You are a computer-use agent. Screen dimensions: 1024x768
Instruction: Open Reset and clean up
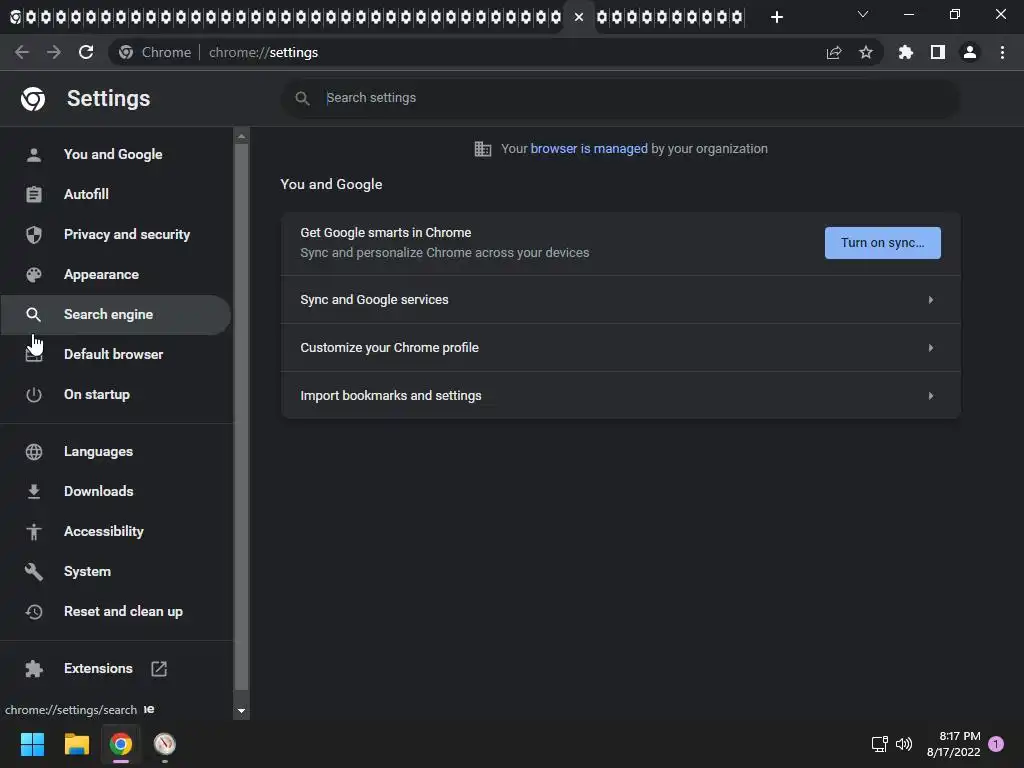[x=123, y=612]
